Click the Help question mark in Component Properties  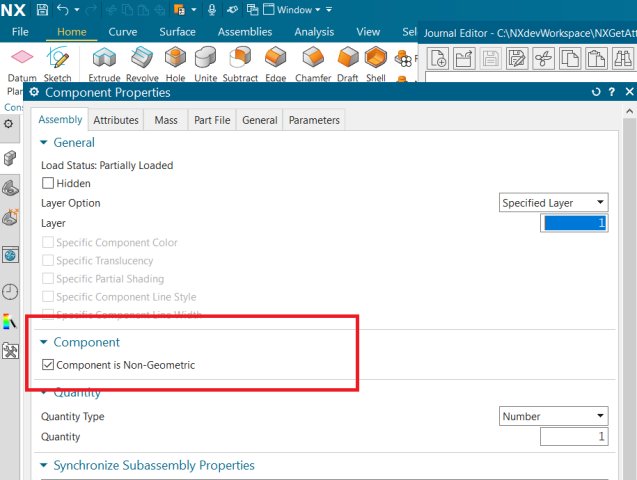point(612,92)
